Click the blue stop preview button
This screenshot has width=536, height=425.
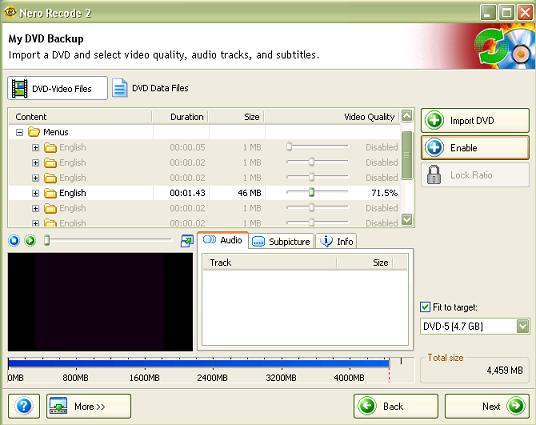14,241
